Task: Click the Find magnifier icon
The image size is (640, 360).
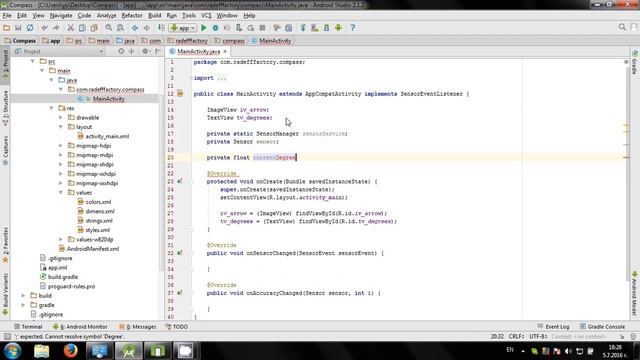Action: click(x=109, y=28)
